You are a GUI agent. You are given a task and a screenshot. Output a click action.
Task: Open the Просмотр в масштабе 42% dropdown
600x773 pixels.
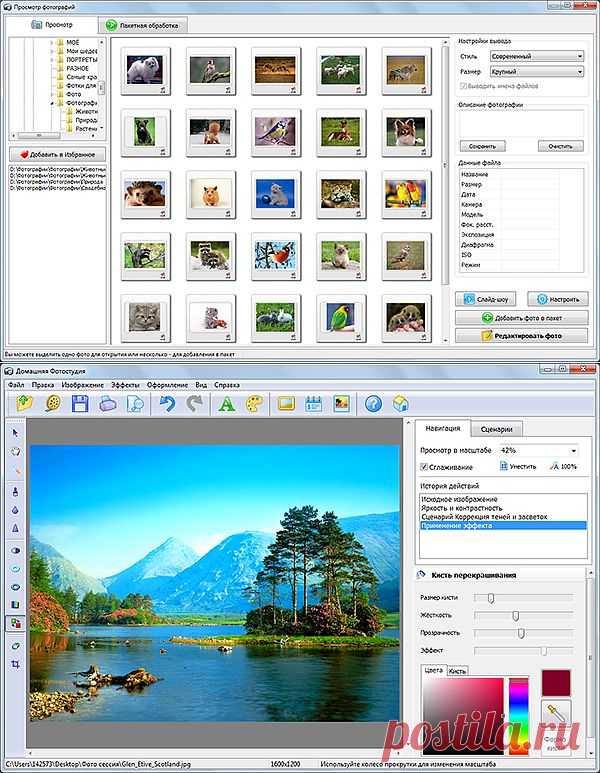(x=538, y=450)
